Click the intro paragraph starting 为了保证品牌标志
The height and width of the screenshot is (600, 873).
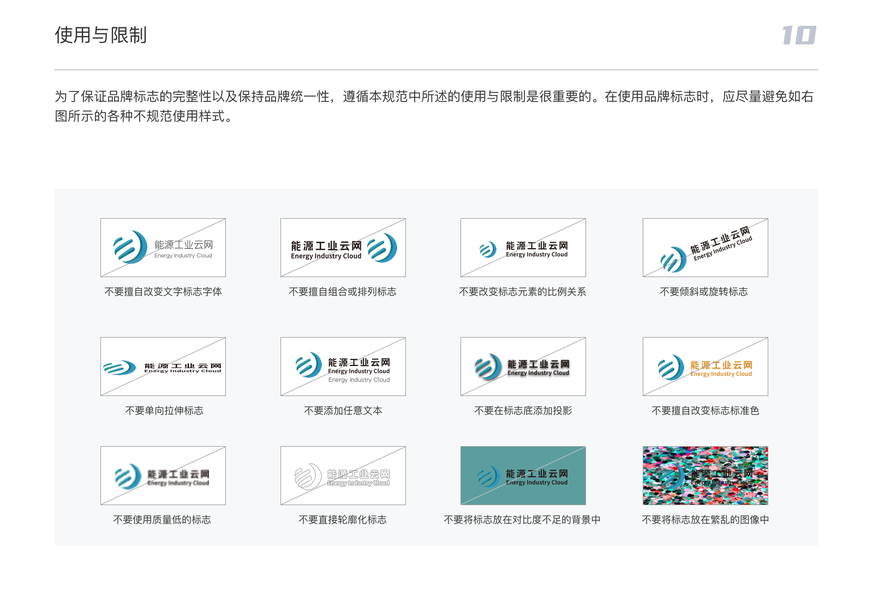434,106
